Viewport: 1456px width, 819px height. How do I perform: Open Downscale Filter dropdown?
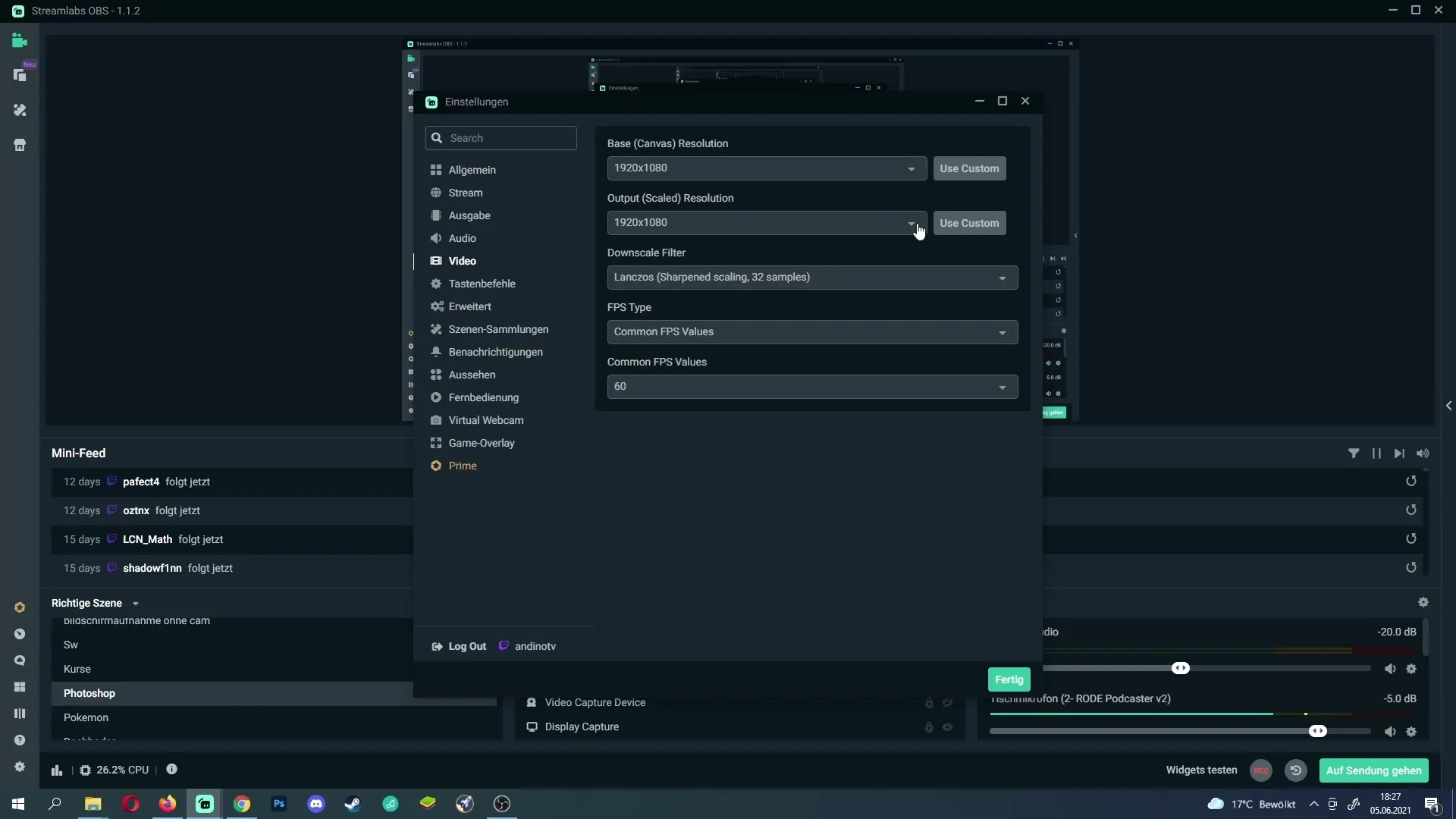812,278
